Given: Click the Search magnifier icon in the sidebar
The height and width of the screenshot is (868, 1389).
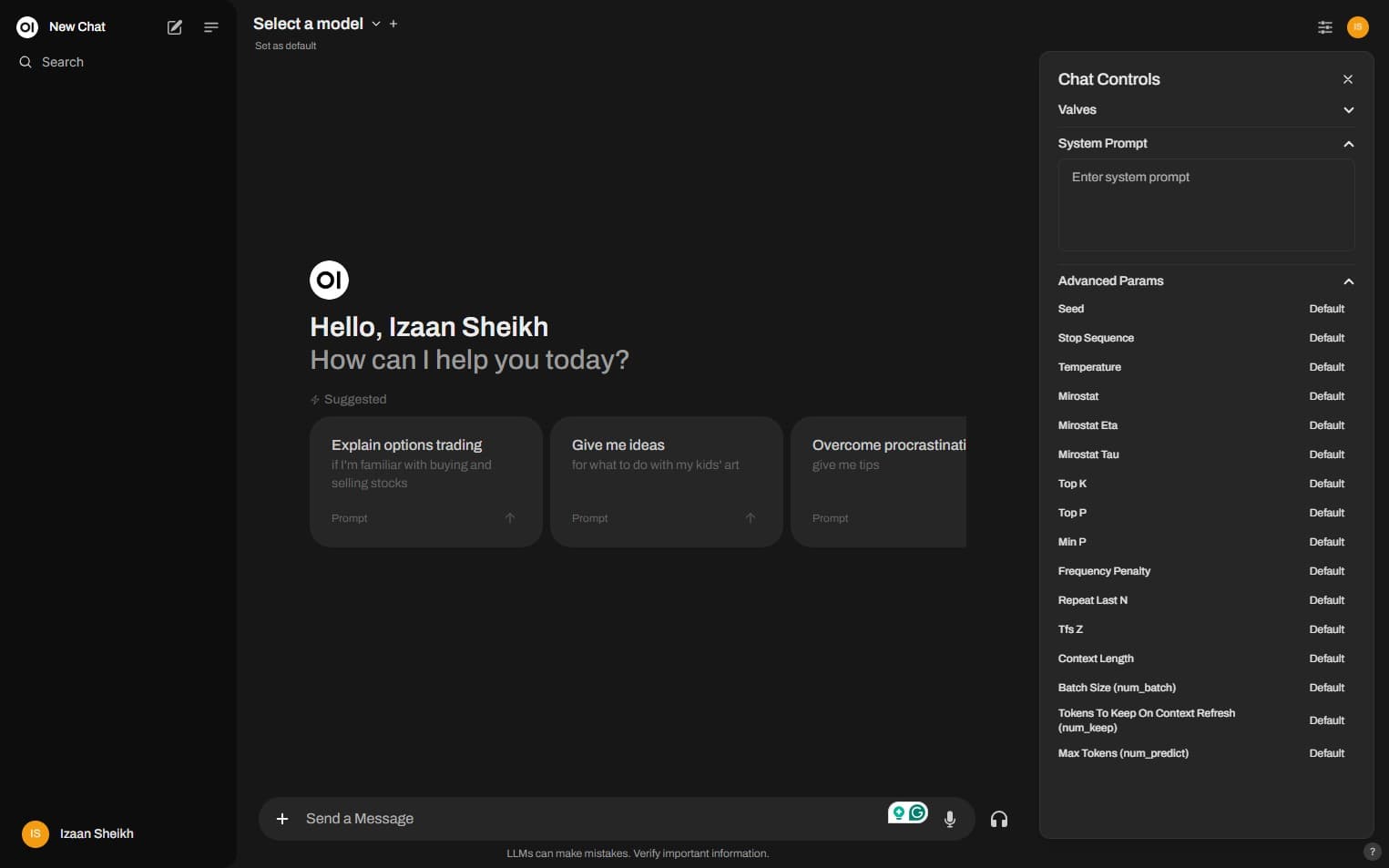Looking at the screenshot, I should pyautogui.click(x=26, y=62).
